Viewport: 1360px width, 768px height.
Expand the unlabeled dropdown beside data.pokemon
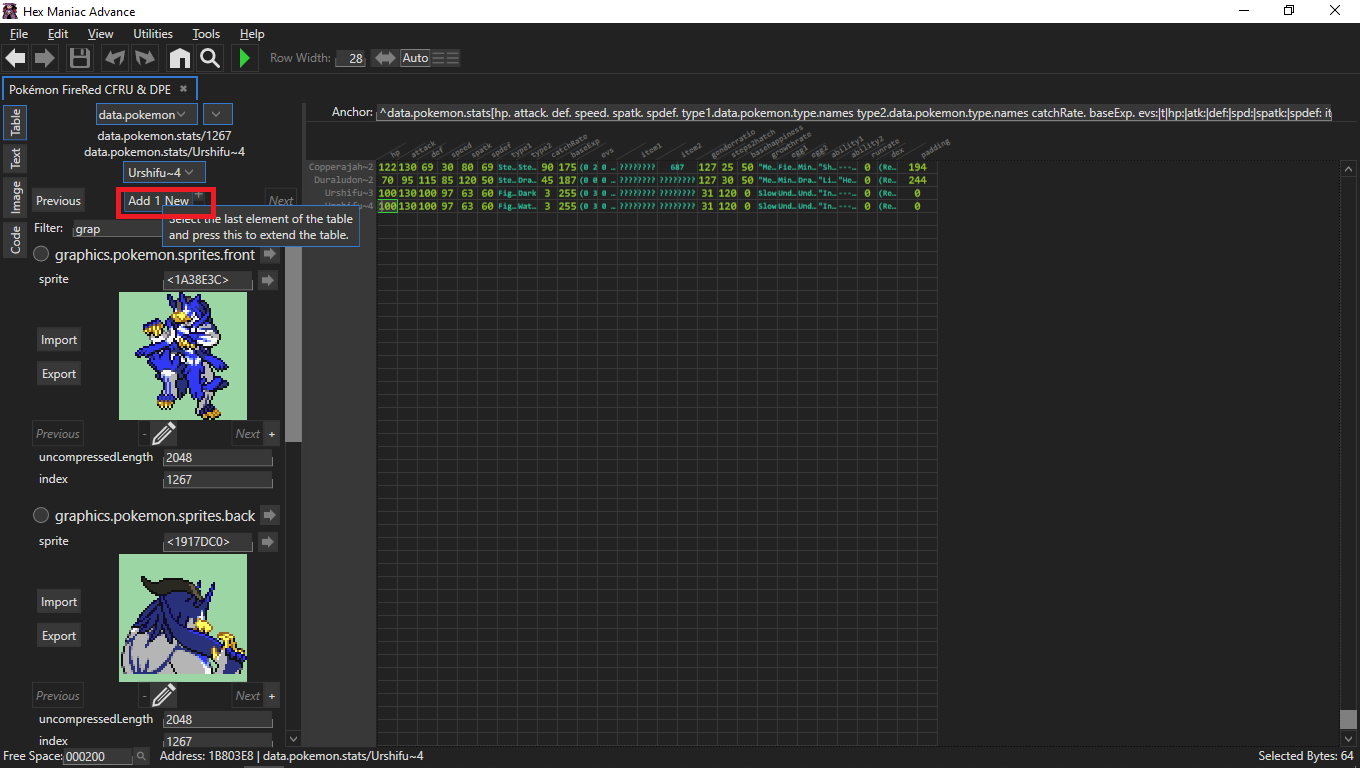coord(219,114)
